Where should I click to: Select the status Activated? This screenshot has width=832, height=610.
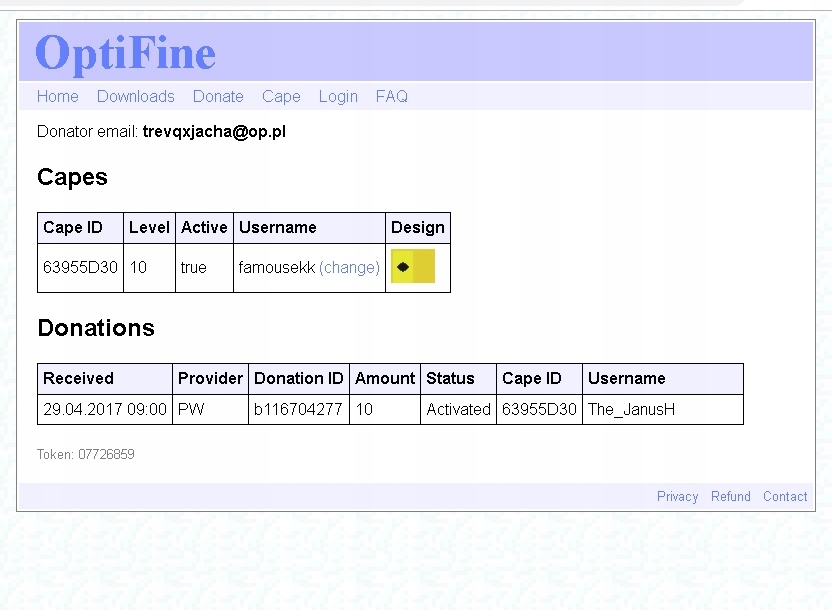(458, 409)
